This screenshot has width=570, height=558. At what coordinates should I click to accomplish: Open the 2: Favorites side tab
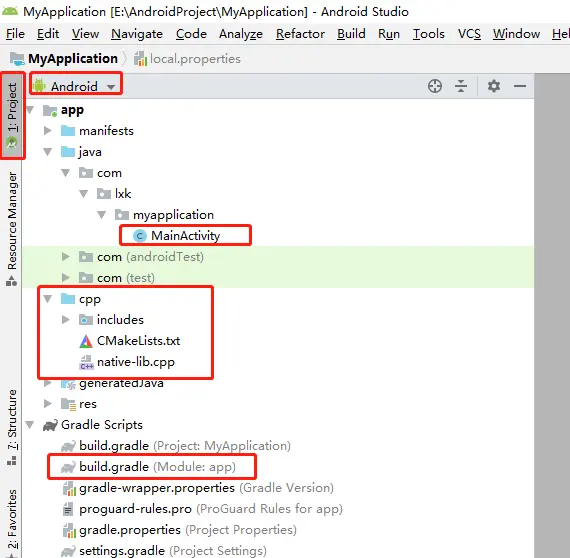(12, 523)
